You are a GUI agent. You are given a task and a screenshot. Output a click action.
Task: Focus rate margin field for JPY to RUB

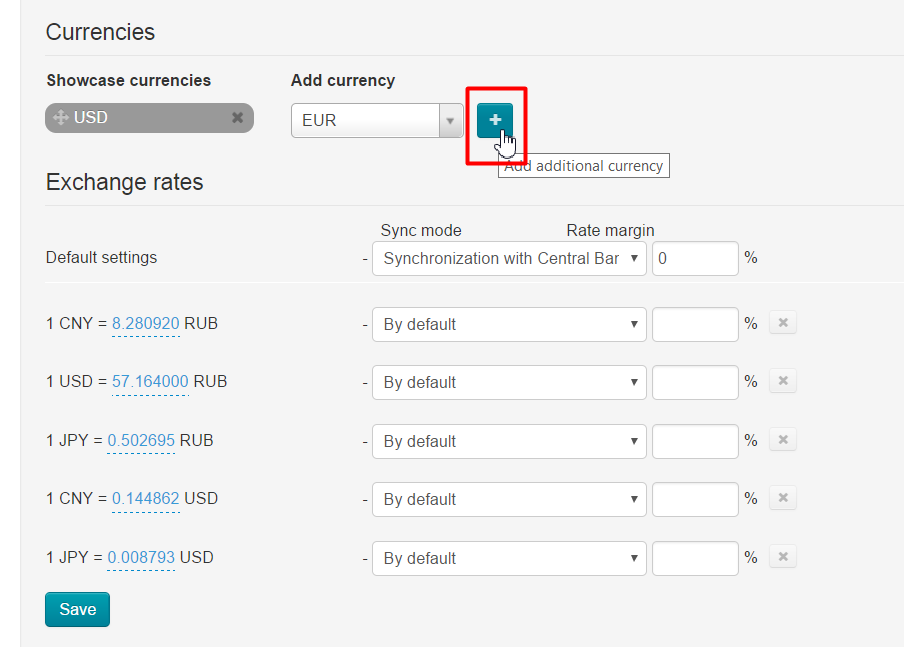tap(695, 441)
